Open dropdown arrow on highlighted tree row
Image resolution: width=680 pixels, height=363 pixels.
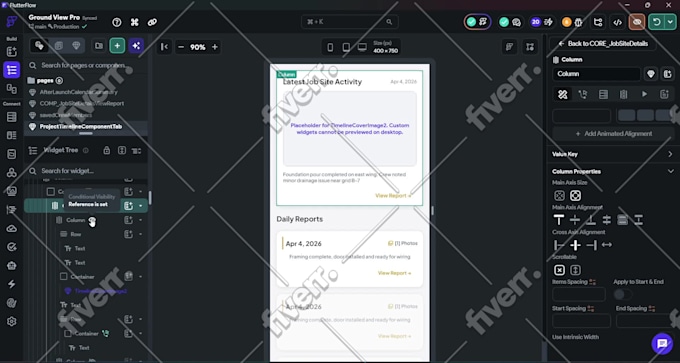(141, 206)
